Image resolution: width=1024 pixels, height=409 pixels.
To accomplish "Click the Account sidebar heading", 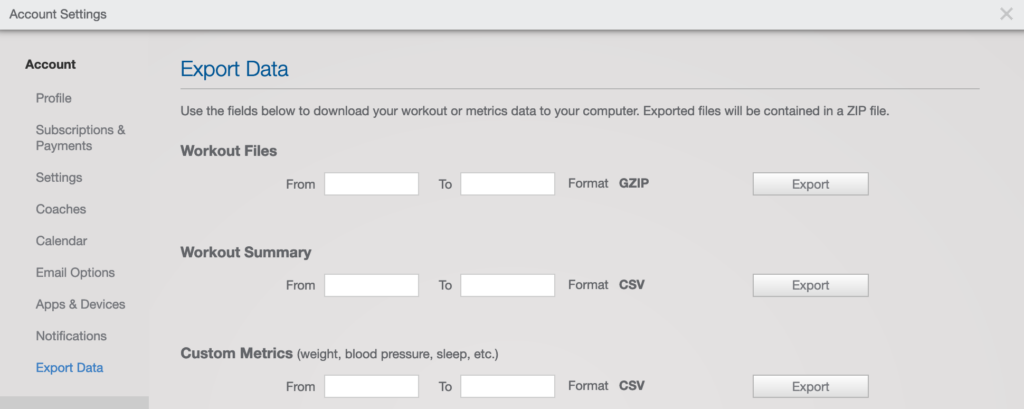I will click(x=50, y=65).
